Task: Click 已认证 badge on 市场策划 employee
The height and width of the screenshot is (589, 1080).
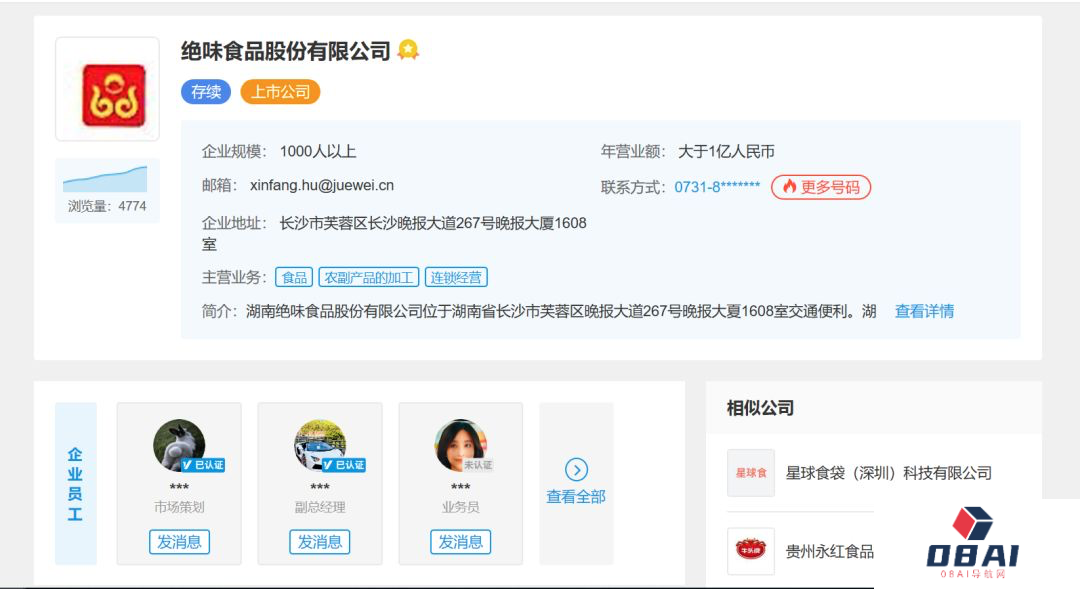Action: pos(203,465)
